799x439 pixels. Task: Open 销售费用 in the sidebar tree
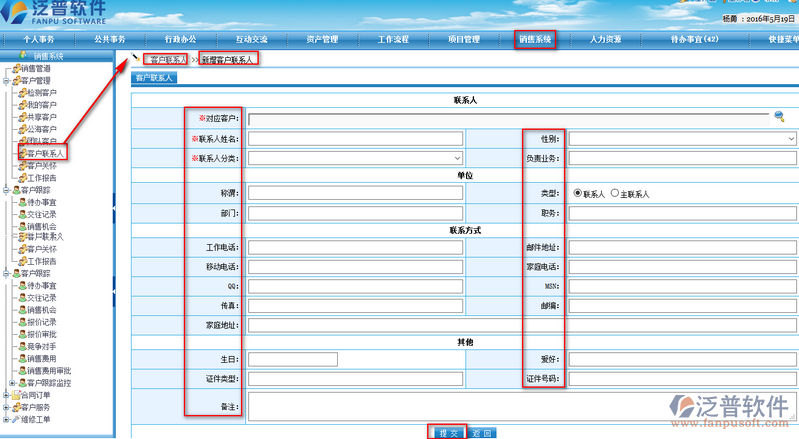[x=42, y=359]
